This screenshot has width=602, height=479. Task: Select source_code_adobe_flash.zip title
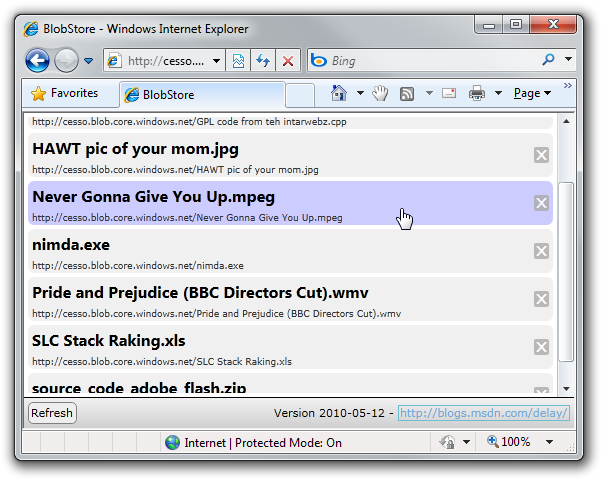pos(139,388)
